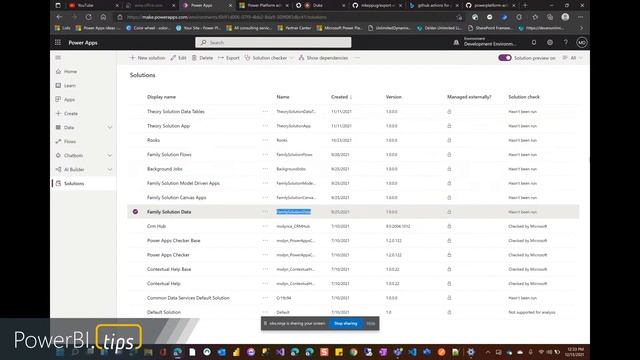Open more options for Theory Solution App
This screenshot has height=360, width=640.
(265, 126)
